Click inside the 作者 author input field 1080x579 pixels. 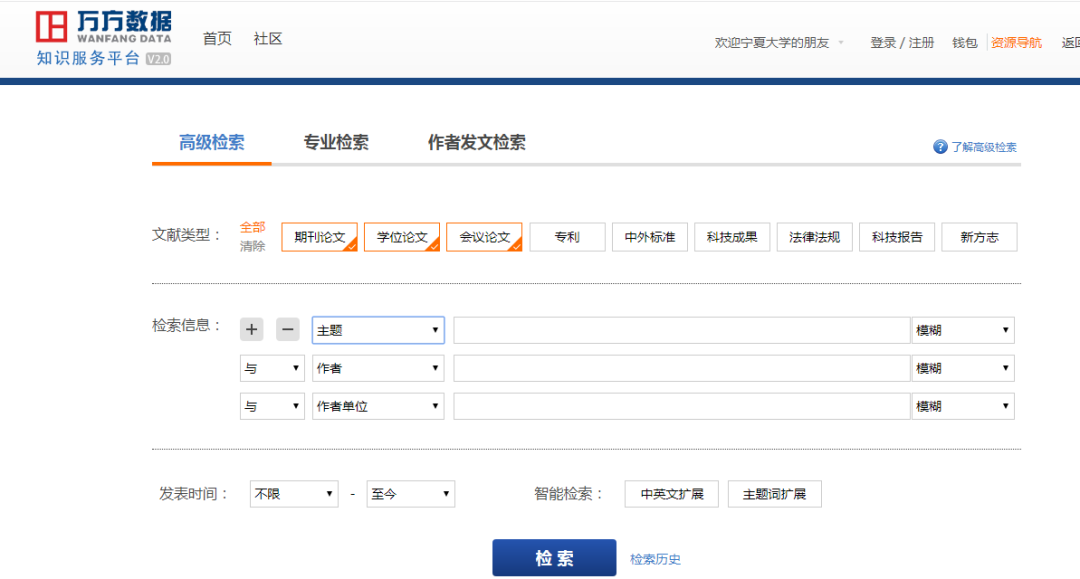(x=680, y=368)
